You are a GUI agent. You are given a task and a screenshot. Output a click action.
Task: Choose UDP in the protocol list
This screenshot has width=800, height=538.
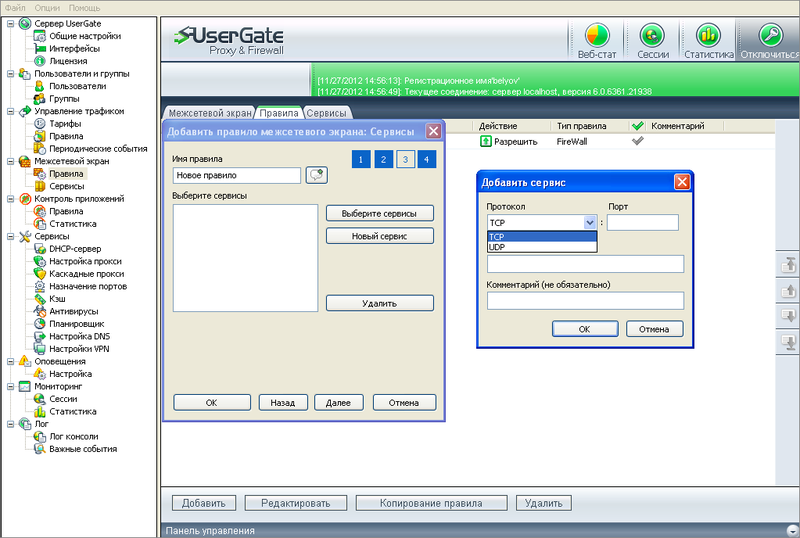(542, 247)
